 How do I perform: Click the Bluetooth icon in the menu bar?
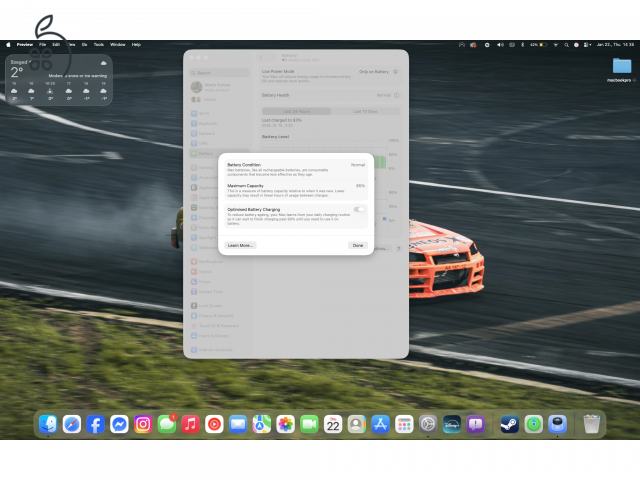(522, 45)
